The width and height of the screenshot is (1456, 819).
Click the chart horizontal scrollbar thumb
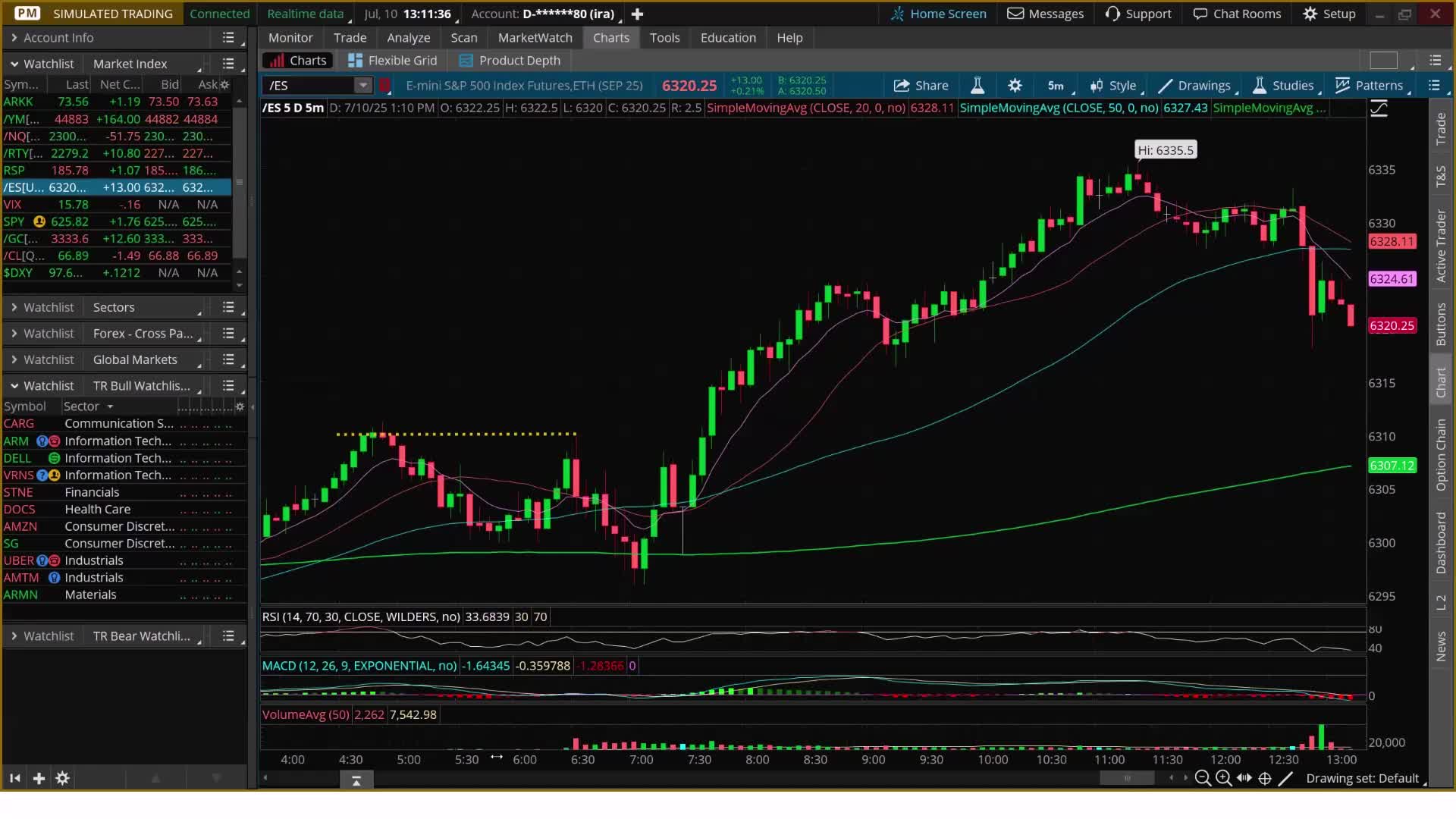tap(1127, 778)
